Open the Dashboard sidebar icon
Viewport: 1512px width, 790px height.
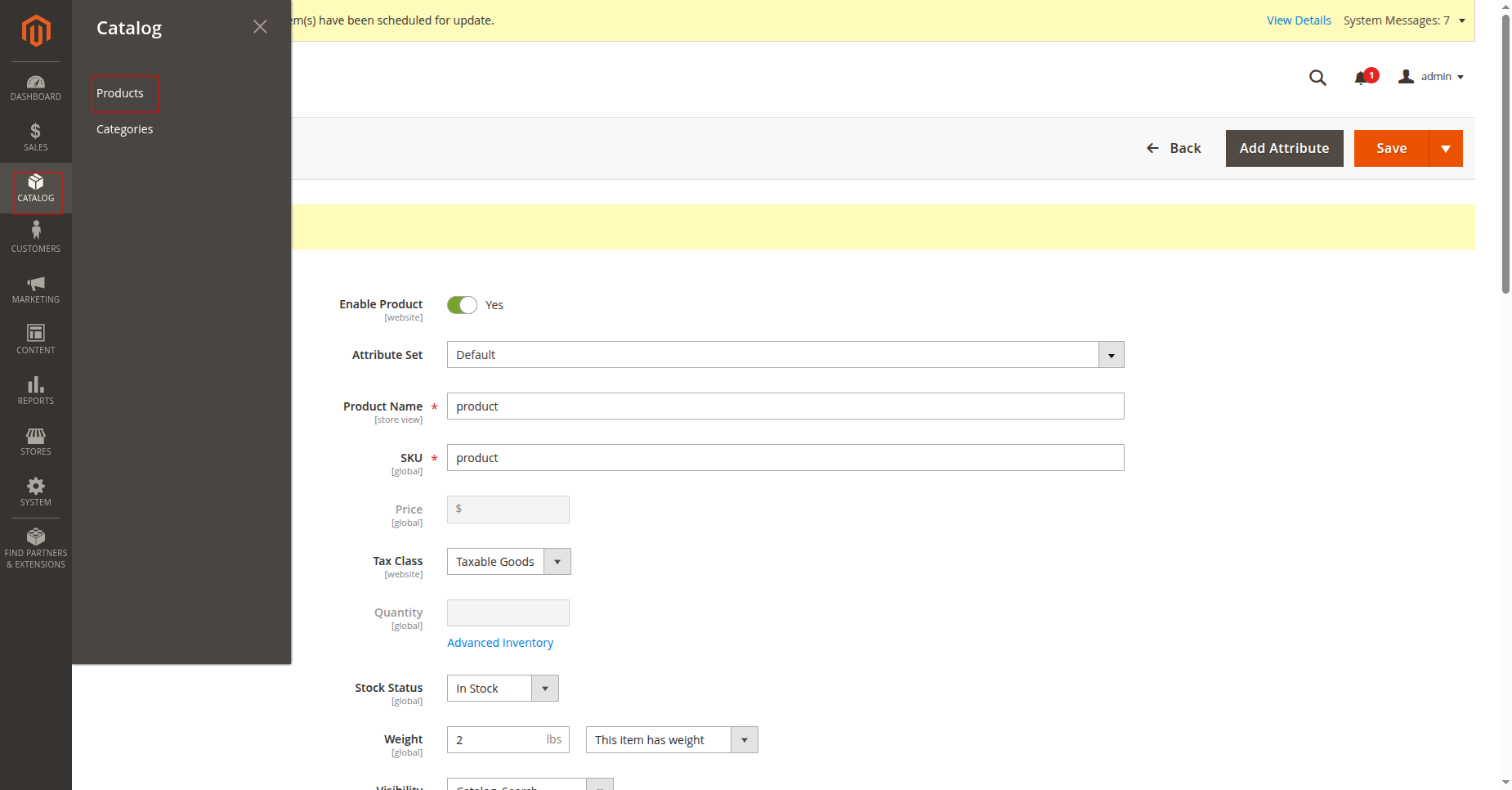pyautogui.click(x=36, y=88)
